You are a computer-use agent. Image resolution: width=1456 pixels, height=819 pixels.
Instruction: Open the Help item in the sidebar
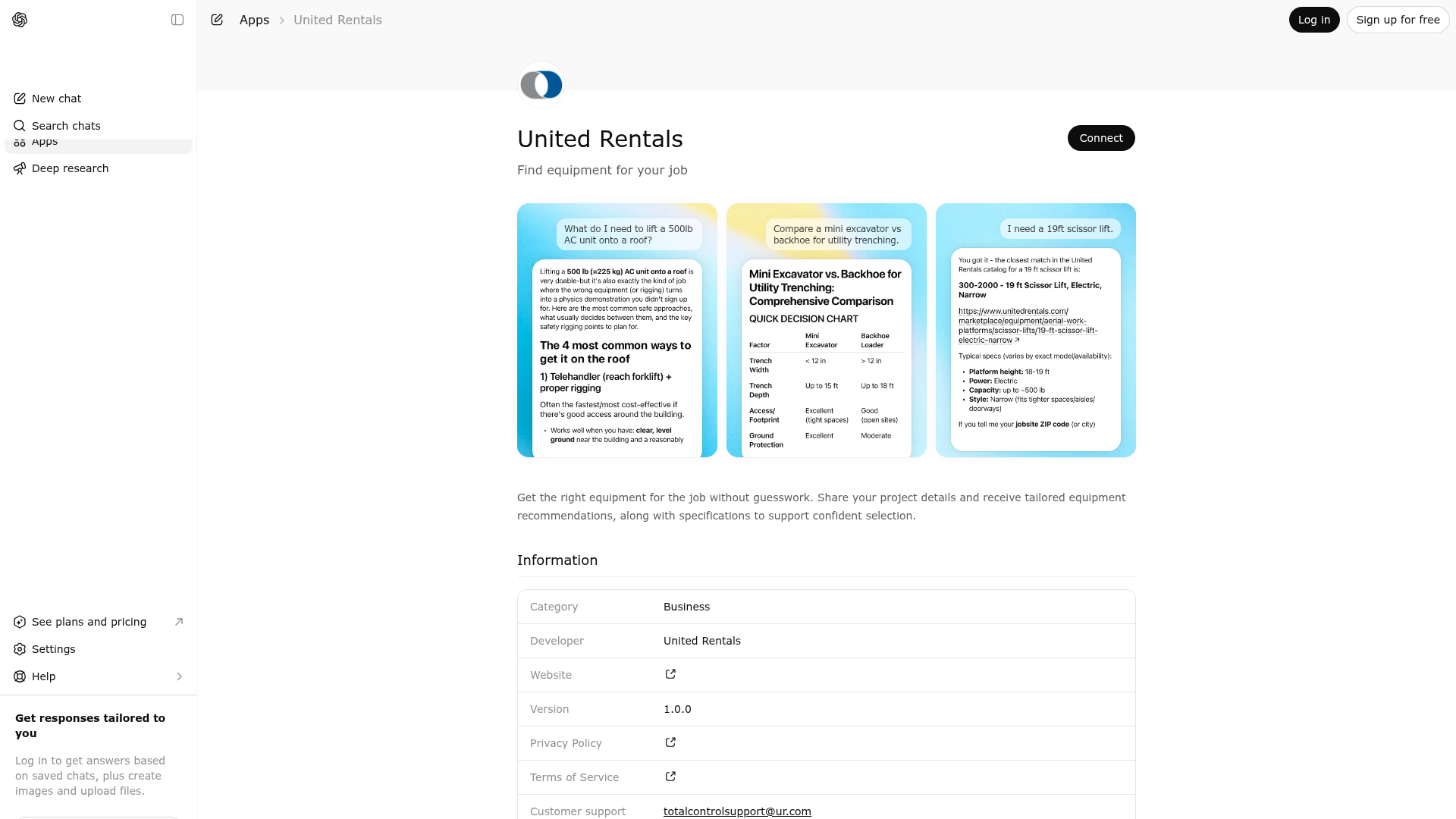pos(99,676)
